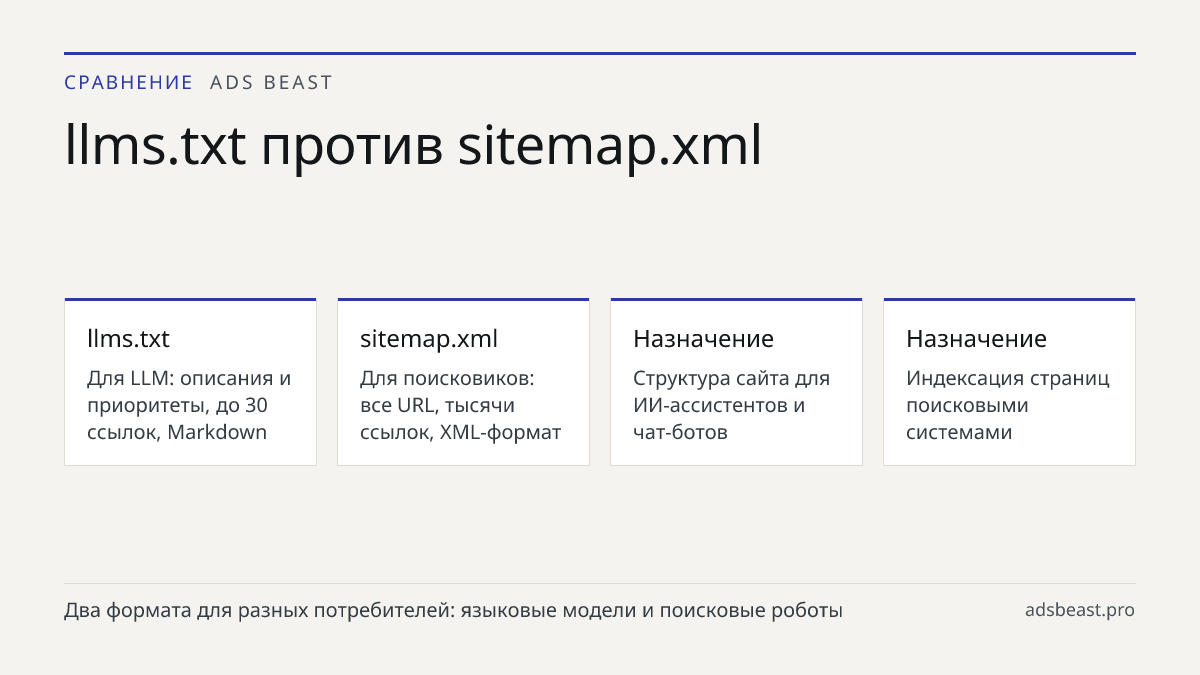Click the text 'Структура сайта для ИИ-ассистентов'
The height and width of the screenshot is (675, 1200).
click(x=731, y=405)
